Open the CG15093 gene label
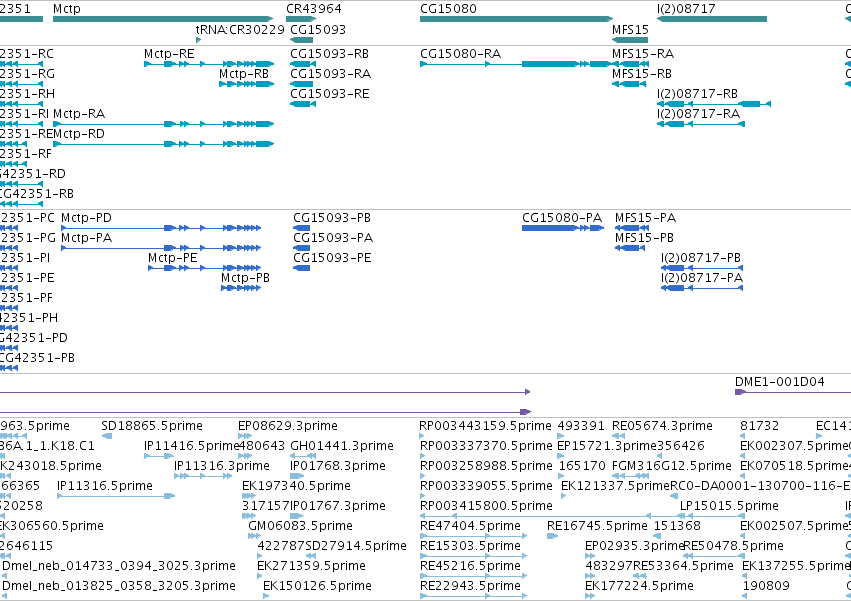 318,29
